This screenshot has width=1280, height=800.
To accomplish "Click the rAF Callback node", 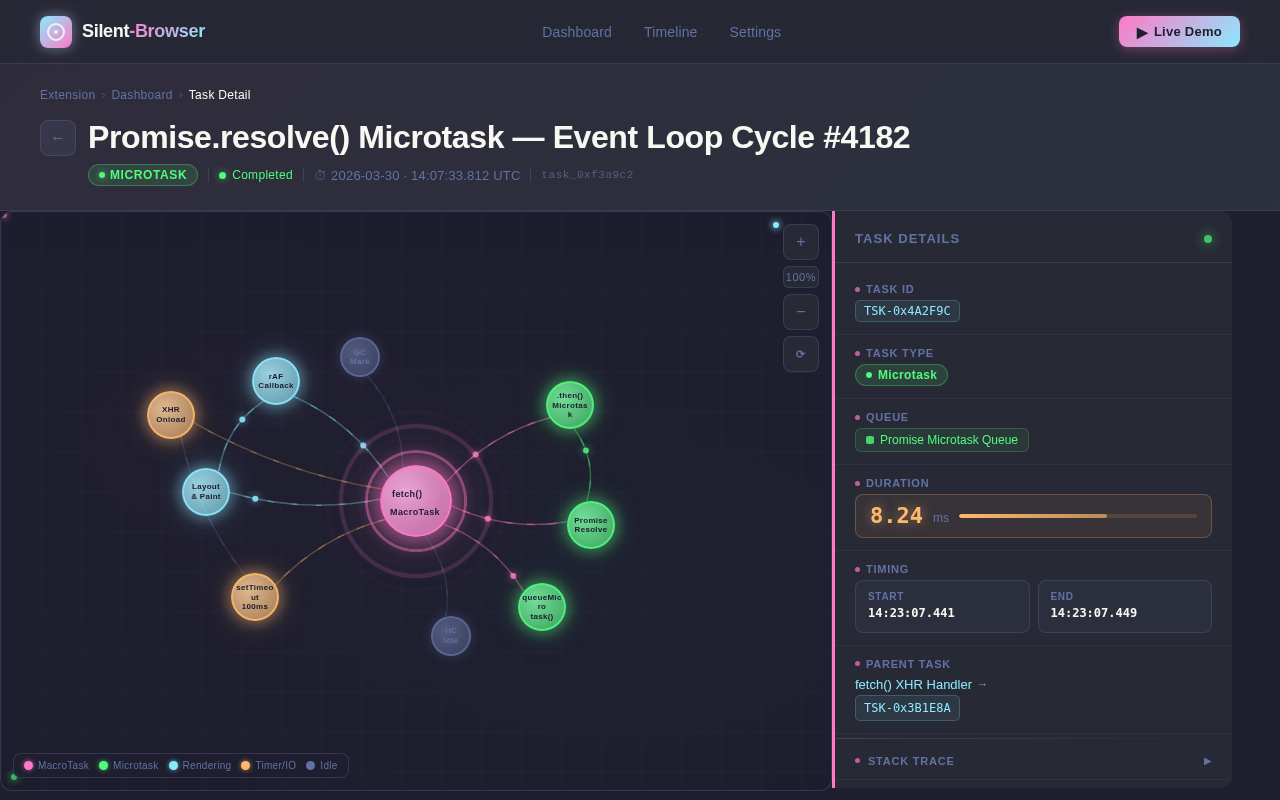I will click(x=275, y=381).
